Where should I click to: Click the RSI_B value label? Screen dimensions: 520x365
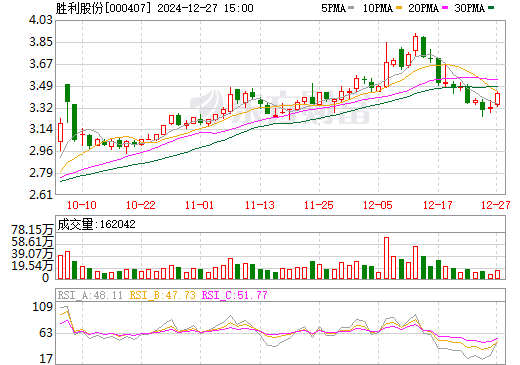click(162, 295)
